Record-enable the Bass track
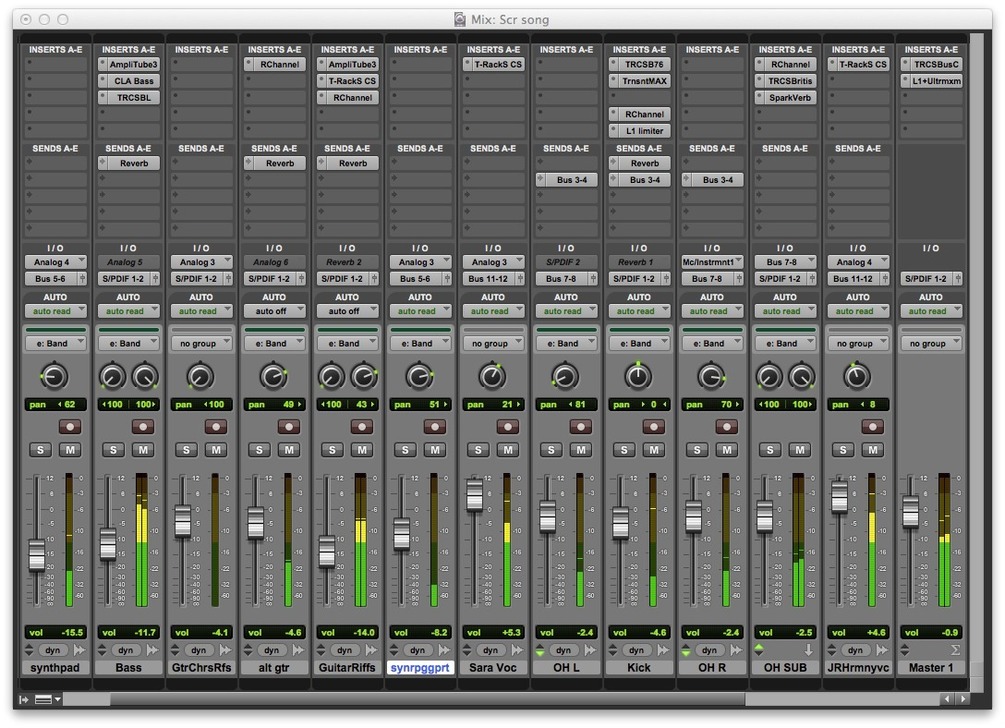This screenshot has height=728, width=1005. coord(143,427)
